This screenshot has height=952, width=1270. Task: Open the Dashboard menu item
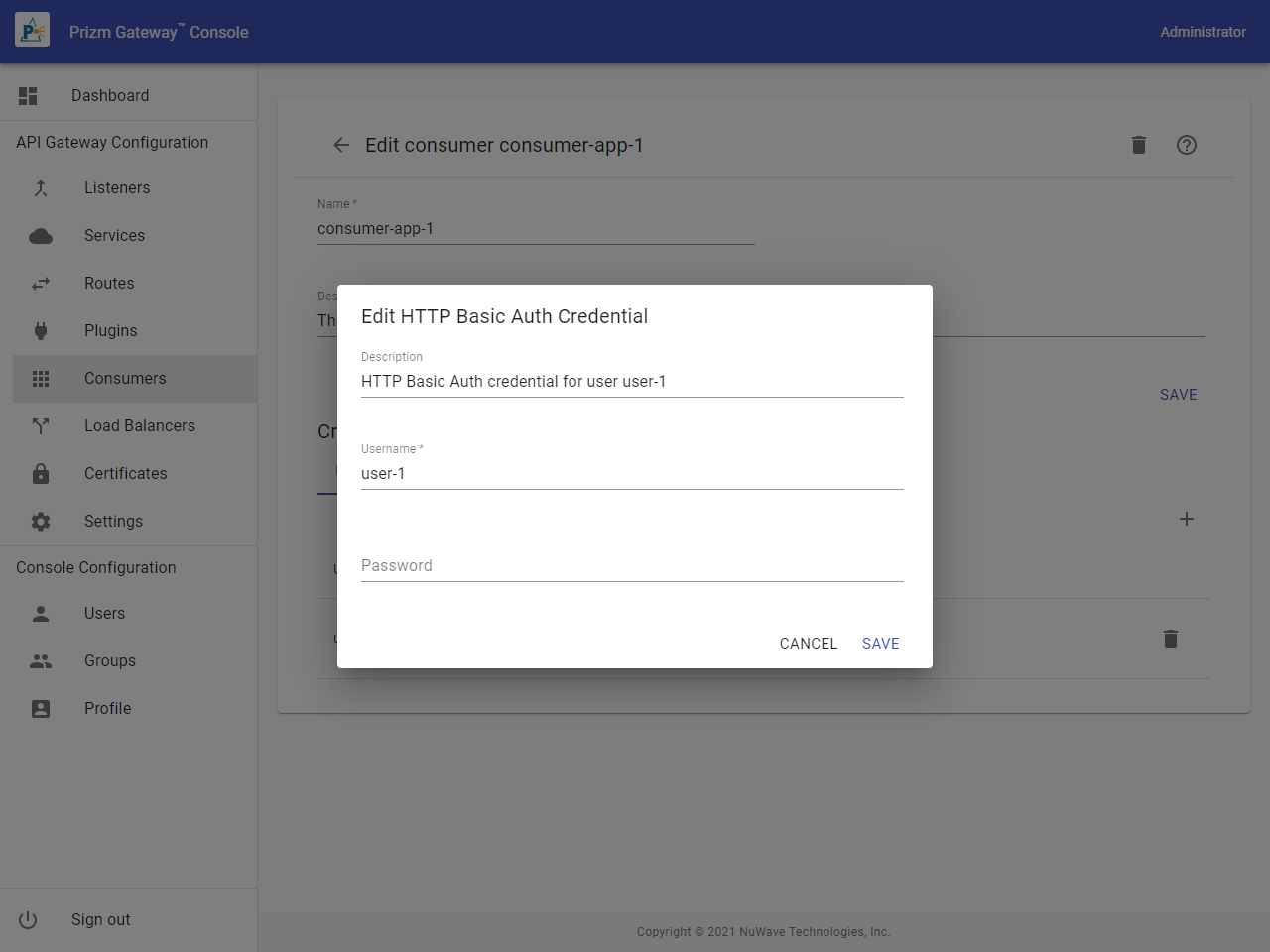point(110,96)
